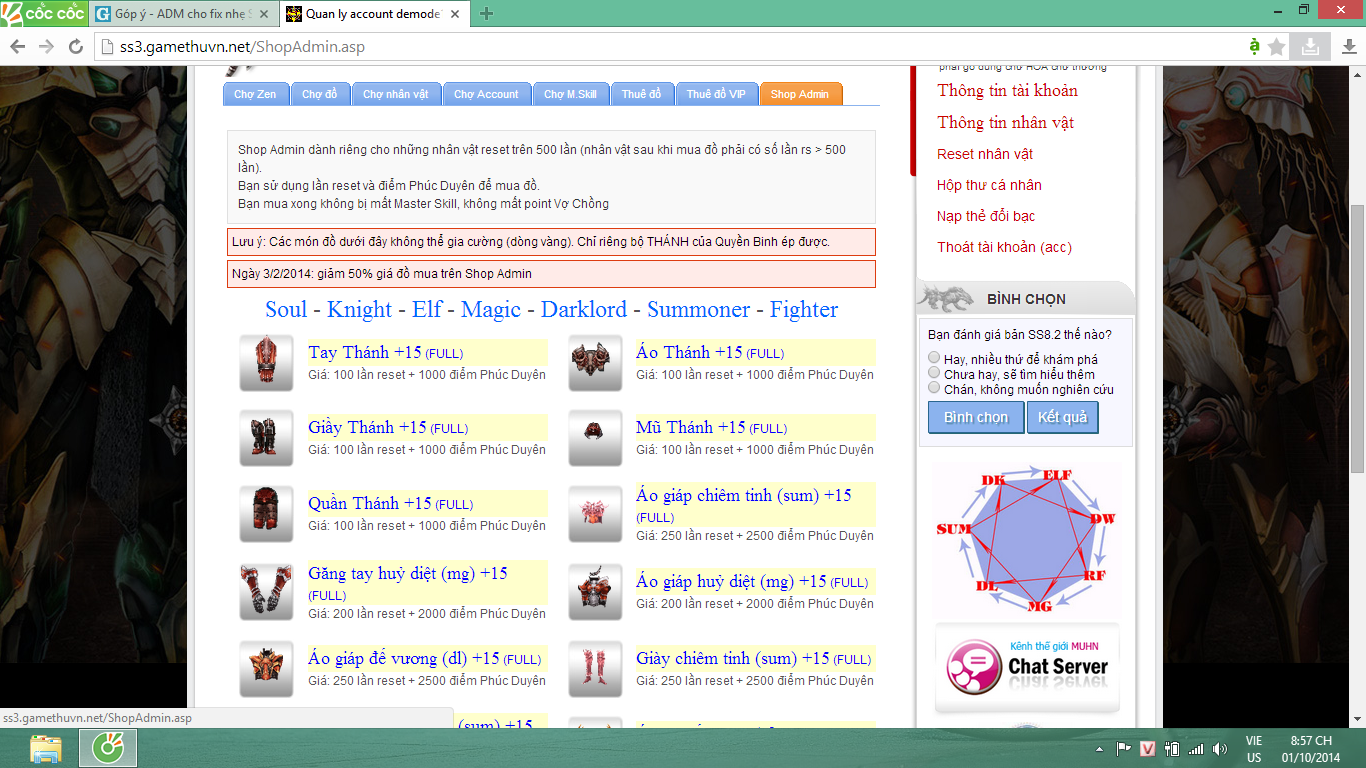
Task: Click the Cốc Cốc taskbar icon
Action: (108, 748)
